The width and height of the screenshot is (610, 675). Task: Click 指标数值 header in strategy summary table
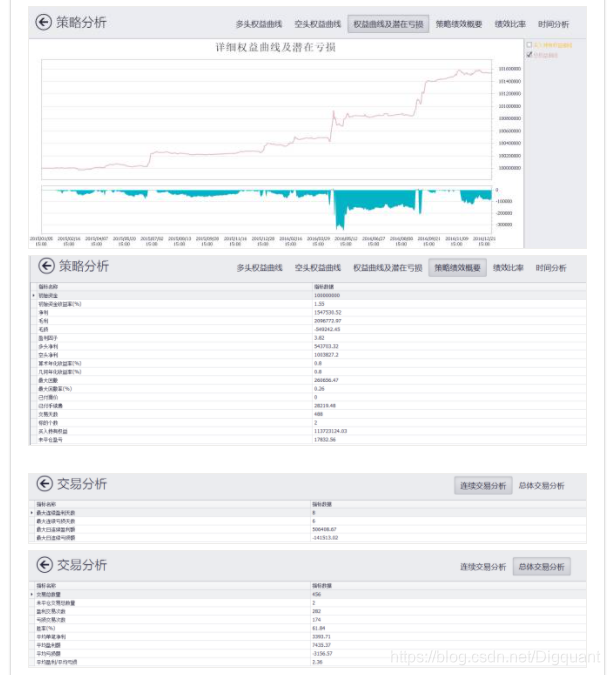click(324, 287)
